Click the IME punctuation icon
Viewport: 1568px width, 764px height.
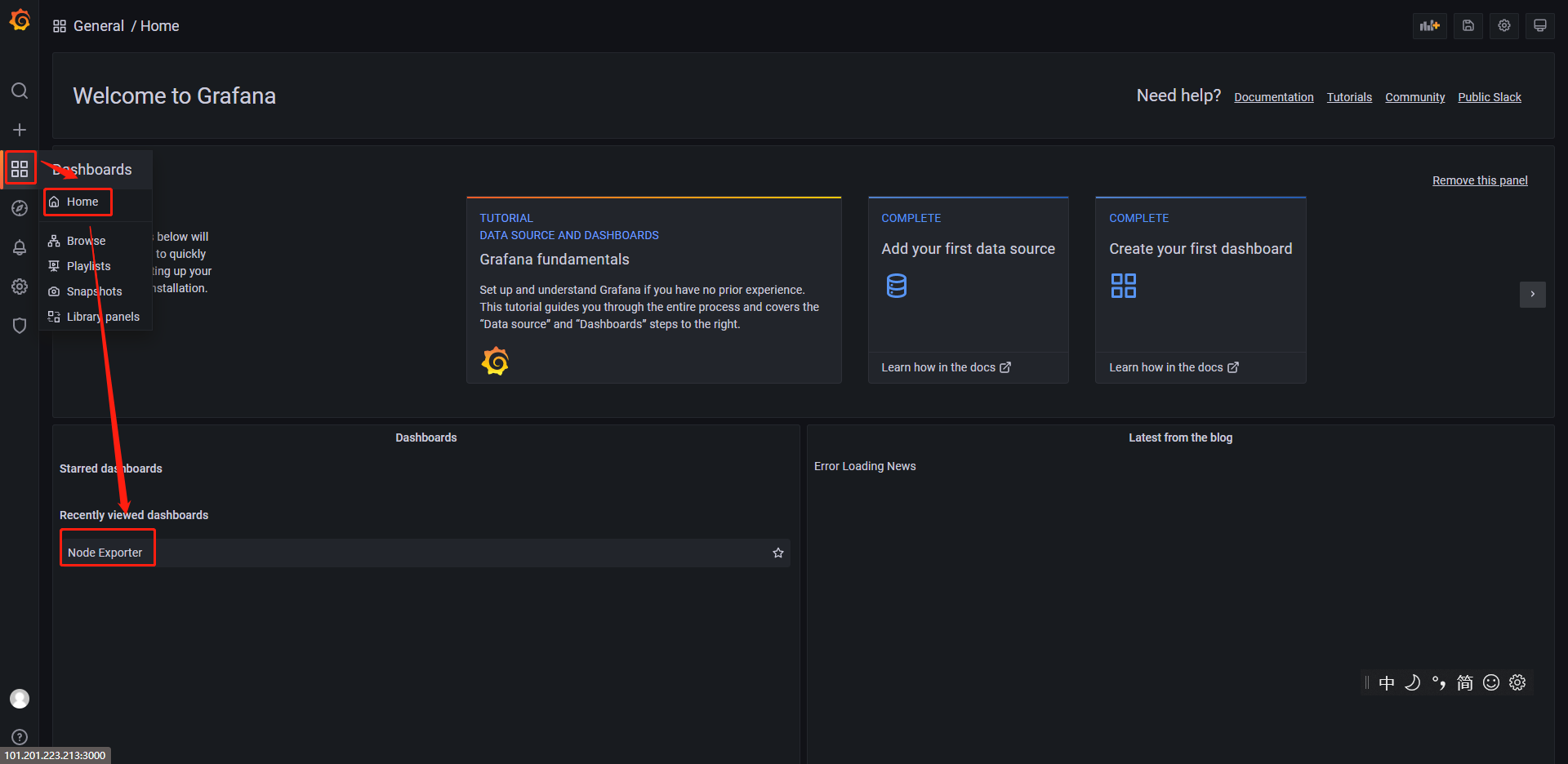click(x=1439, y=682)
